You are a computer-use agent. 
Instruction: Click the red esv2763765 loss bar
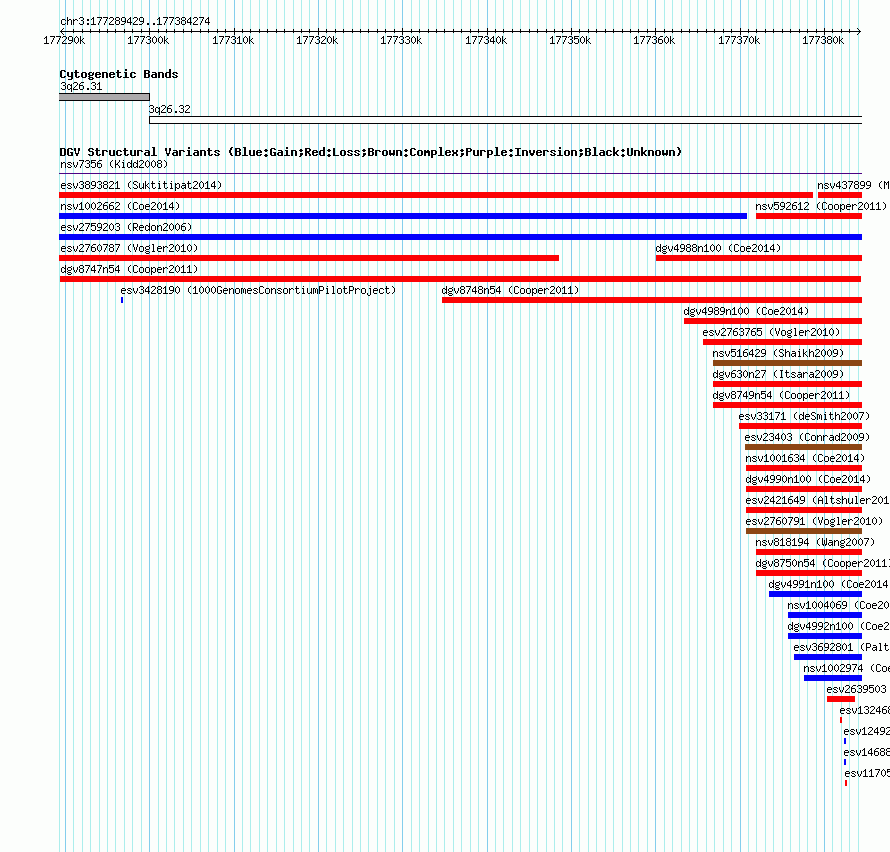tap(782, 342)
